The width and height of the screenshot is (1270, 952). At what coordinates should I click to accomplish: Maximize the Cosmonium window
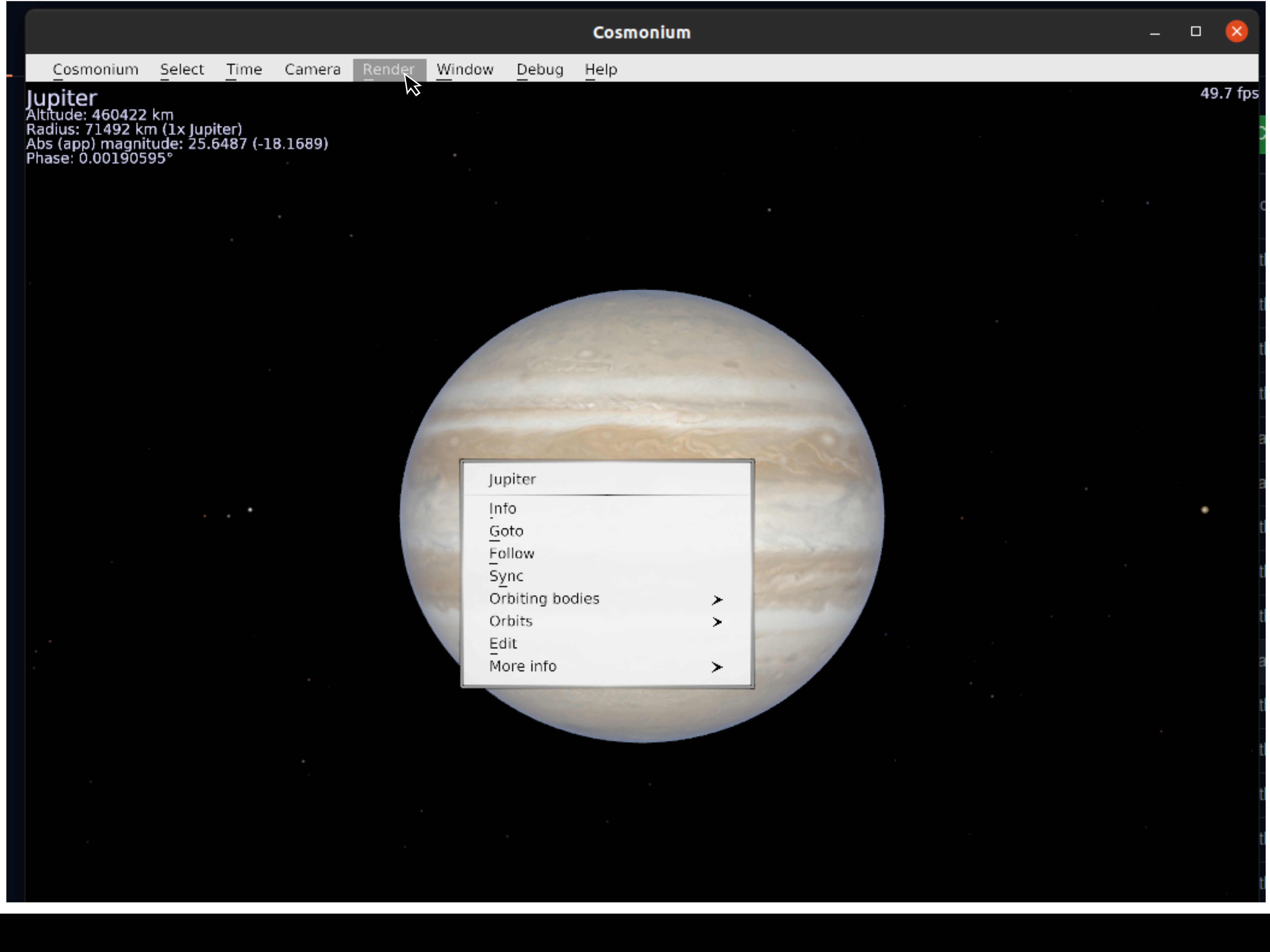(x=1196, y=32)
